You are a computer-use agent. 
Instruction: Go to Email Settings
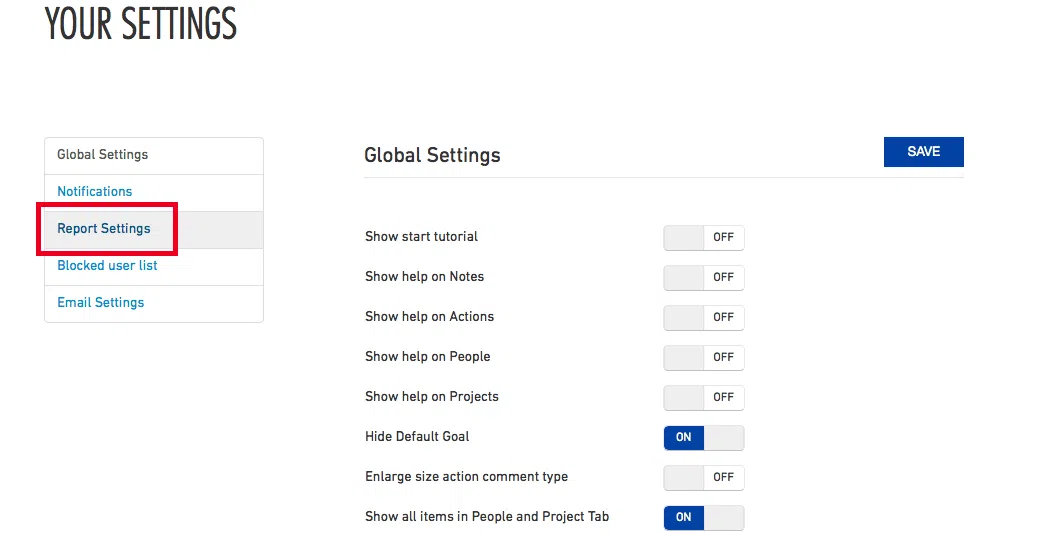(x=100, y=303)
